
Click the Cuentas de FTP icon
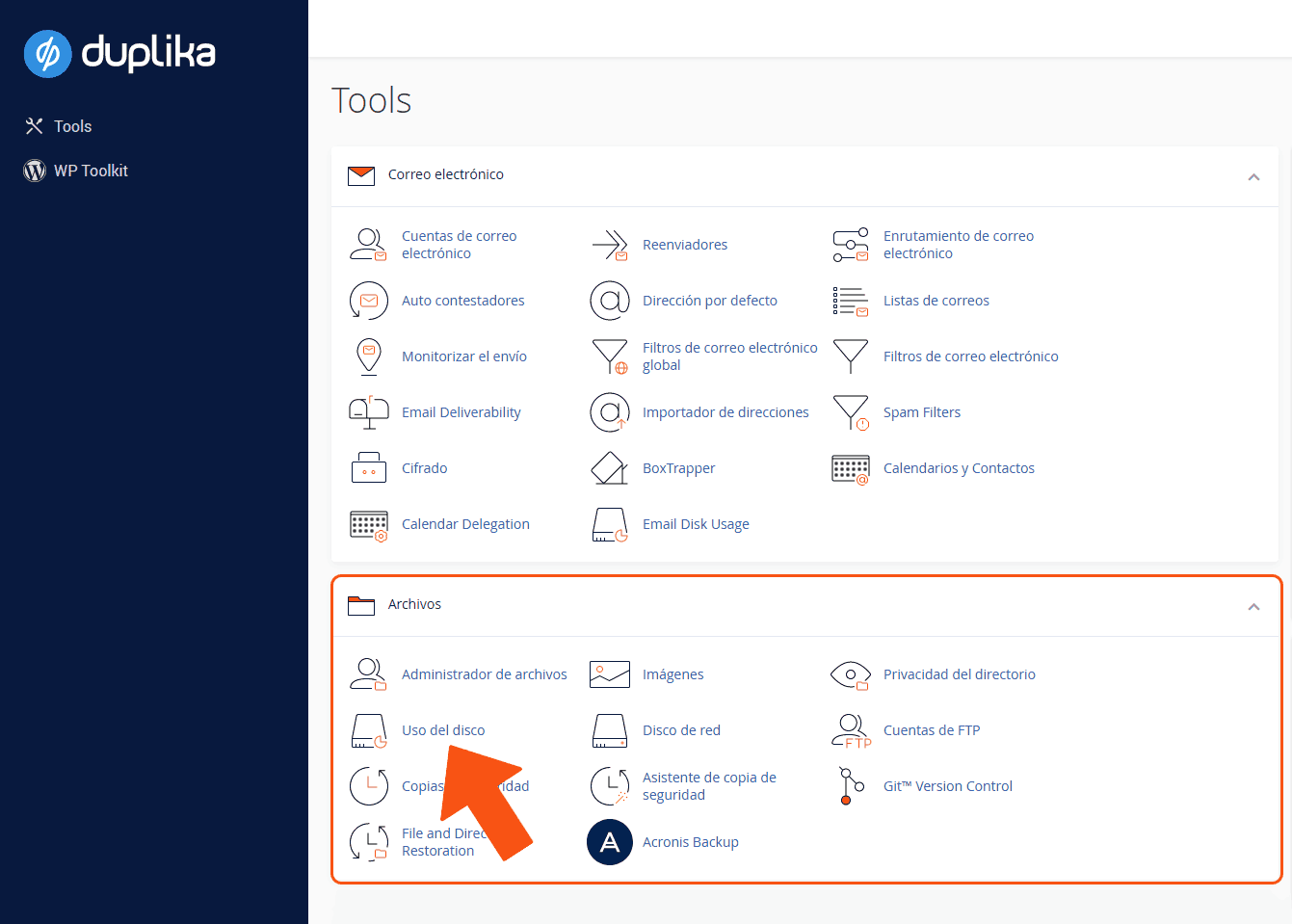pyautogui.click(x=850, y=730)
